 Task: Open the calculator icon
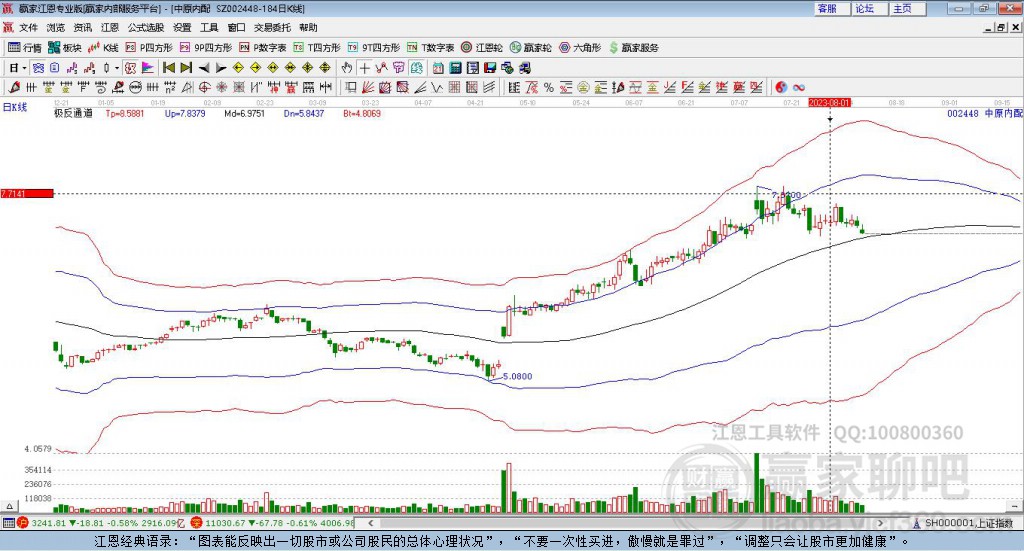[455, 68]
